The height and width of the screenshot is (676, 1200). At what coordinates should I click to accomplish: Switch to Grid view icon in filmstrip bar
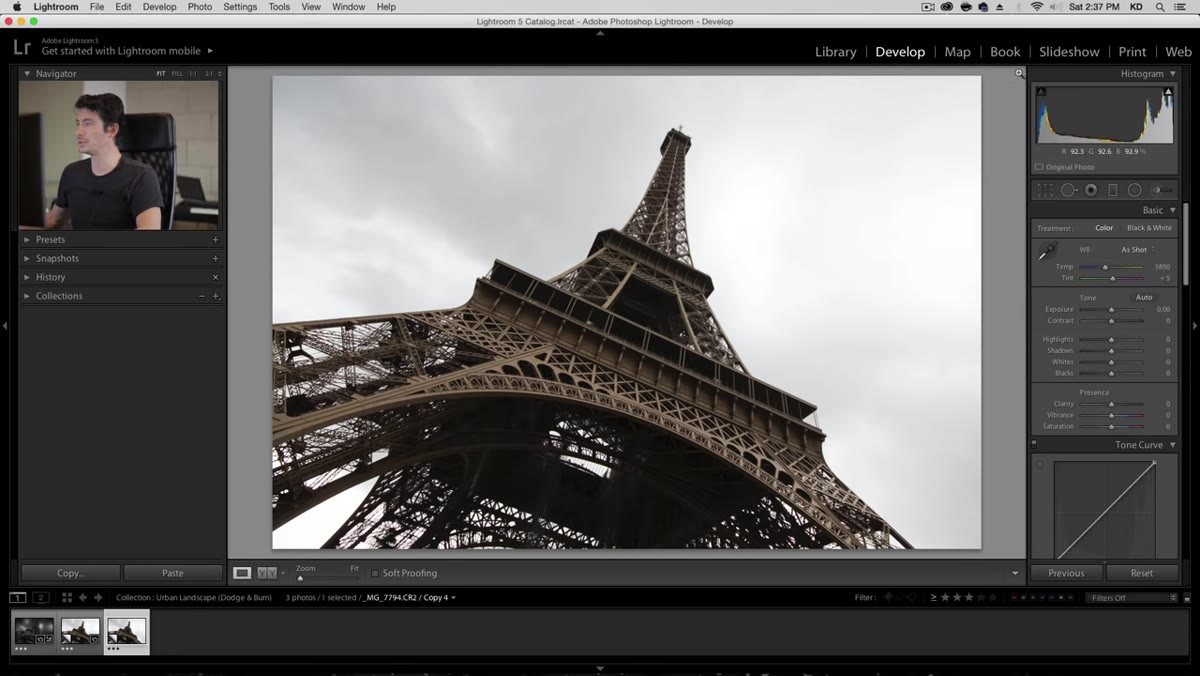tap(67, 597)
